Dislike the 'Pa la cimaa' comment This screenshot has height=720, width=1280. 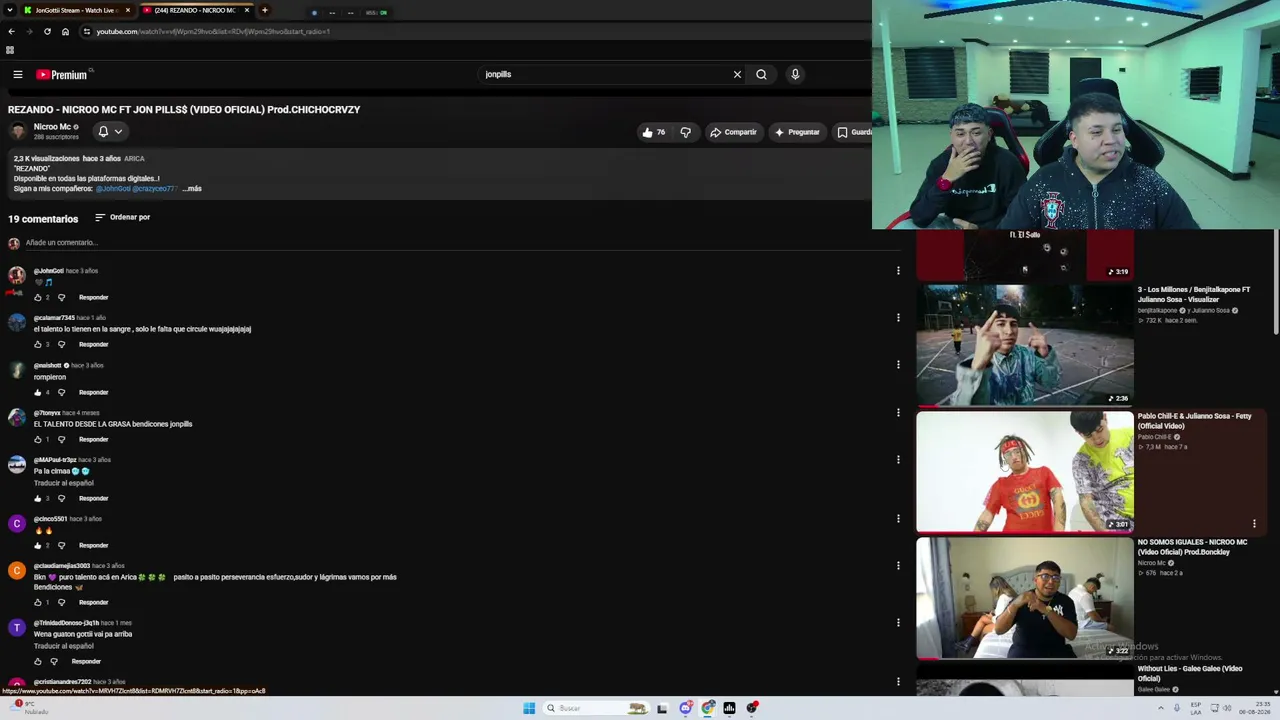(x=61, y=498)
